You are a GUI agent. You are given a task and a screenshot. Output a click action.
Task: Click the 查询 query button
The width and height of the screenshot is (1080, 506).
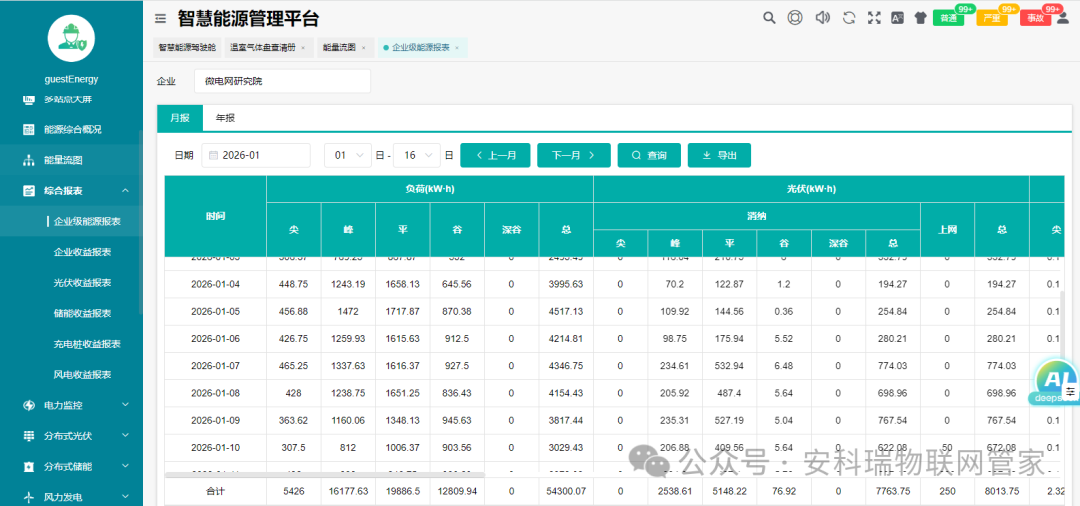coord(650,156)
